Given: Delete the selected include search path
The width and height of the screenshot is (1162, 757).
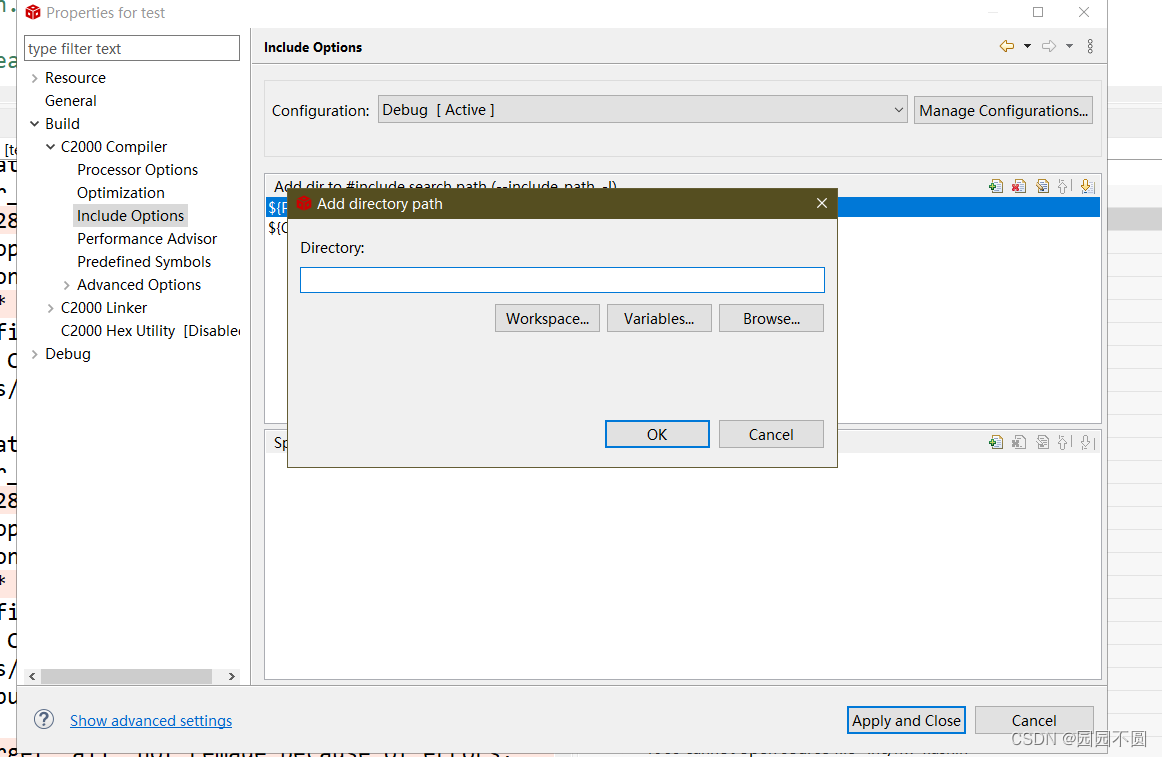Looking at the screenshot, I should click(1018, 186).
